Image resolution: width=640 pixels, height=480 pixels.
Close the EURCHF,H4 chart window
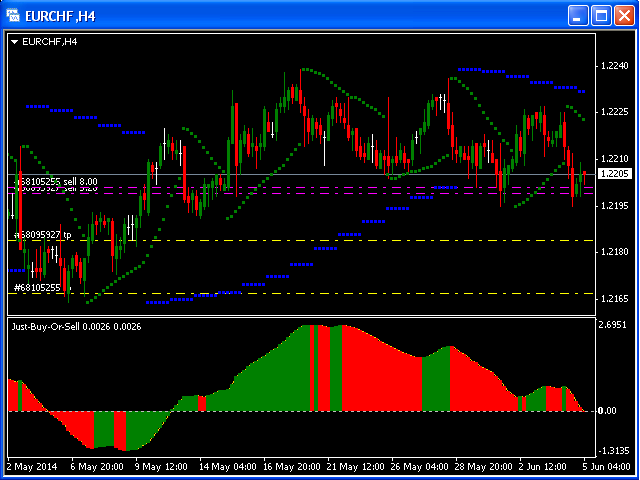click(x=625, y=16)
